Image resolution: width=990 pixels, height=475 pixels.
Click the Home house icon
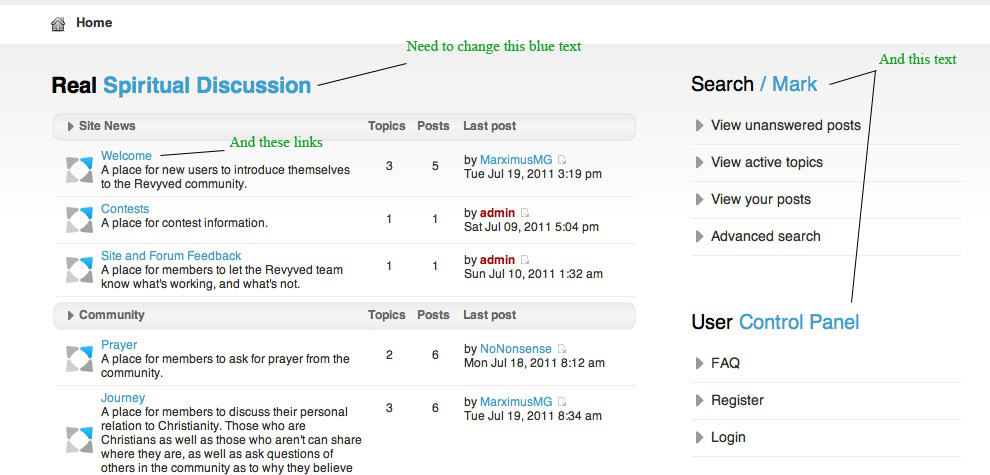pyautogui.click(x=58, y=24)
